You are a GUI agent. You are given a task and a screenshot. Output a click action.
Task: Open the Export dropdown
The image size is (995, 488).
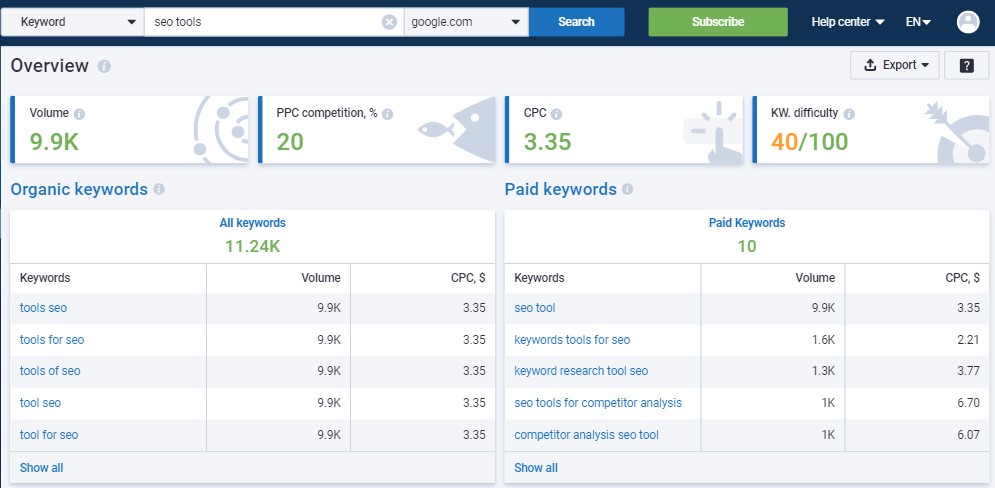click(895, 65)
